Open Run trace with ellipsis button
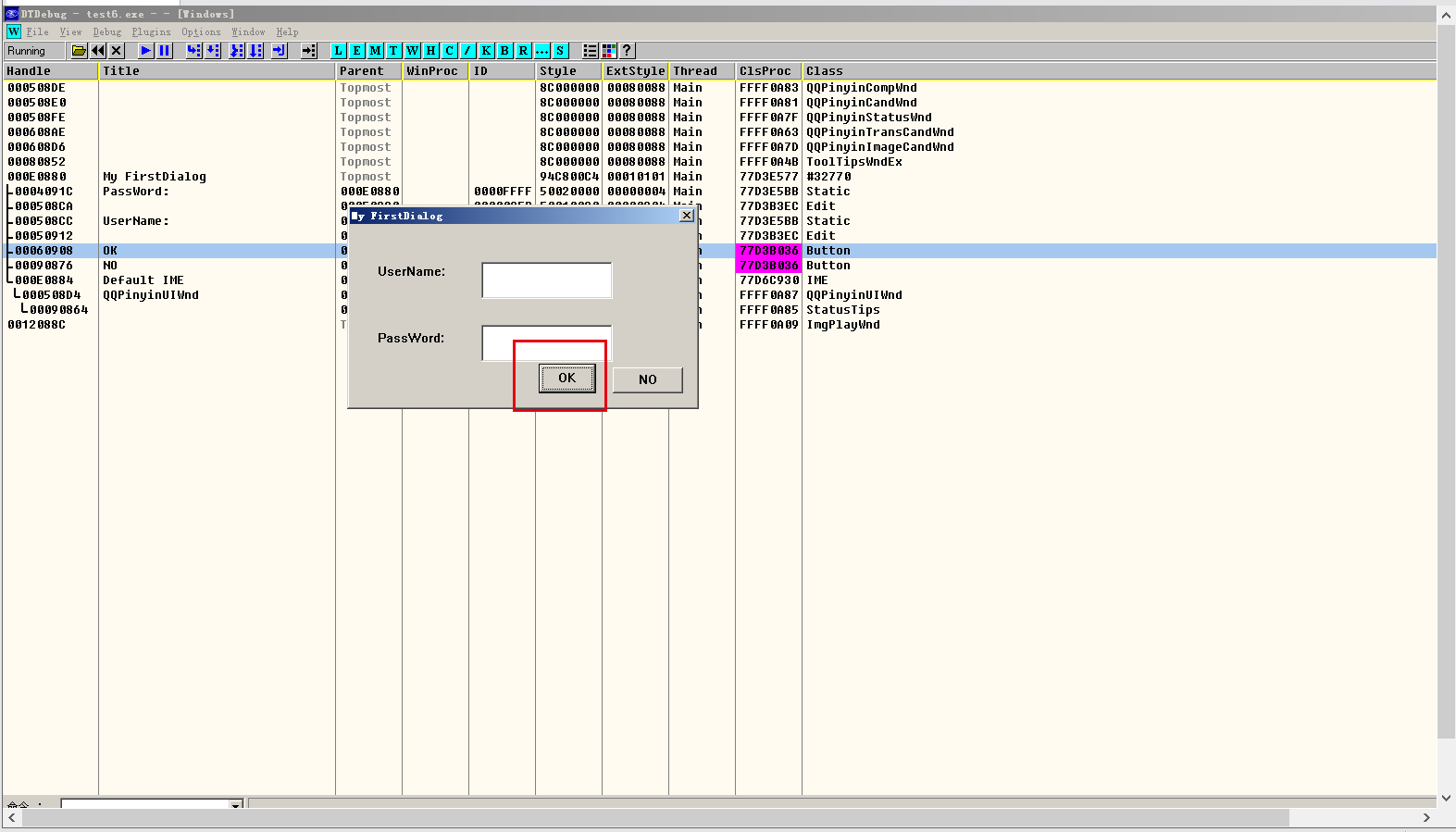Viewport: 1456px width, 832px height. [541, 51]
